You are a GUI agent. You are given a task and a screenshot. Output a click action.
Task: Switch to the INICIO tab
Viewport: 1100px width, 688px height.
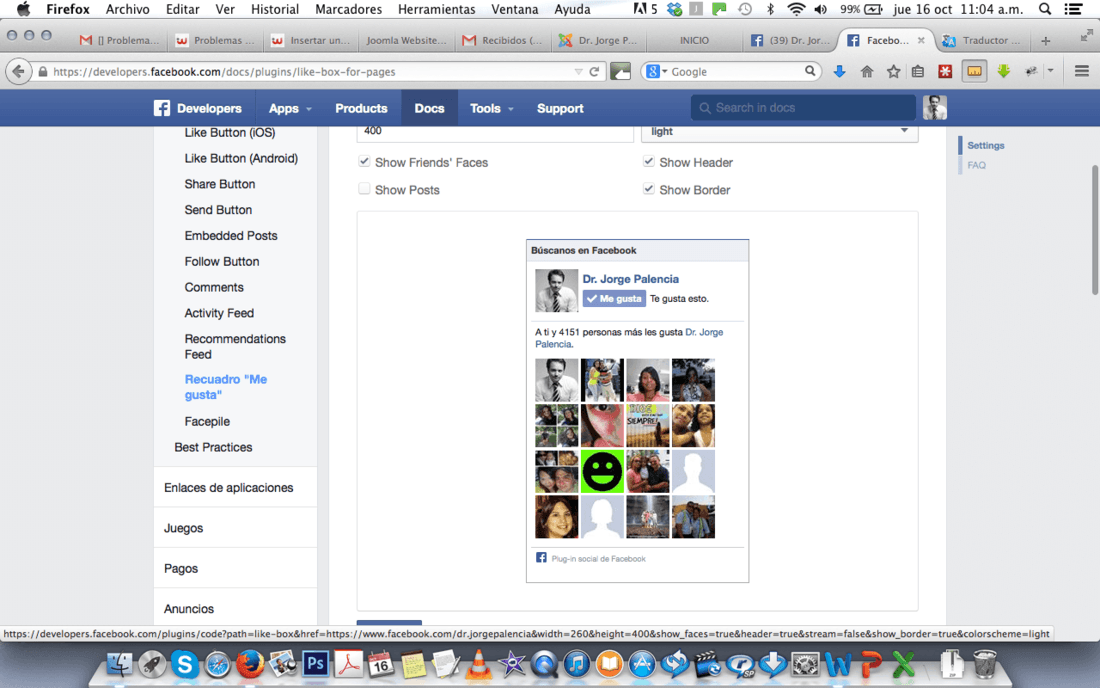(x=694, y=41)
